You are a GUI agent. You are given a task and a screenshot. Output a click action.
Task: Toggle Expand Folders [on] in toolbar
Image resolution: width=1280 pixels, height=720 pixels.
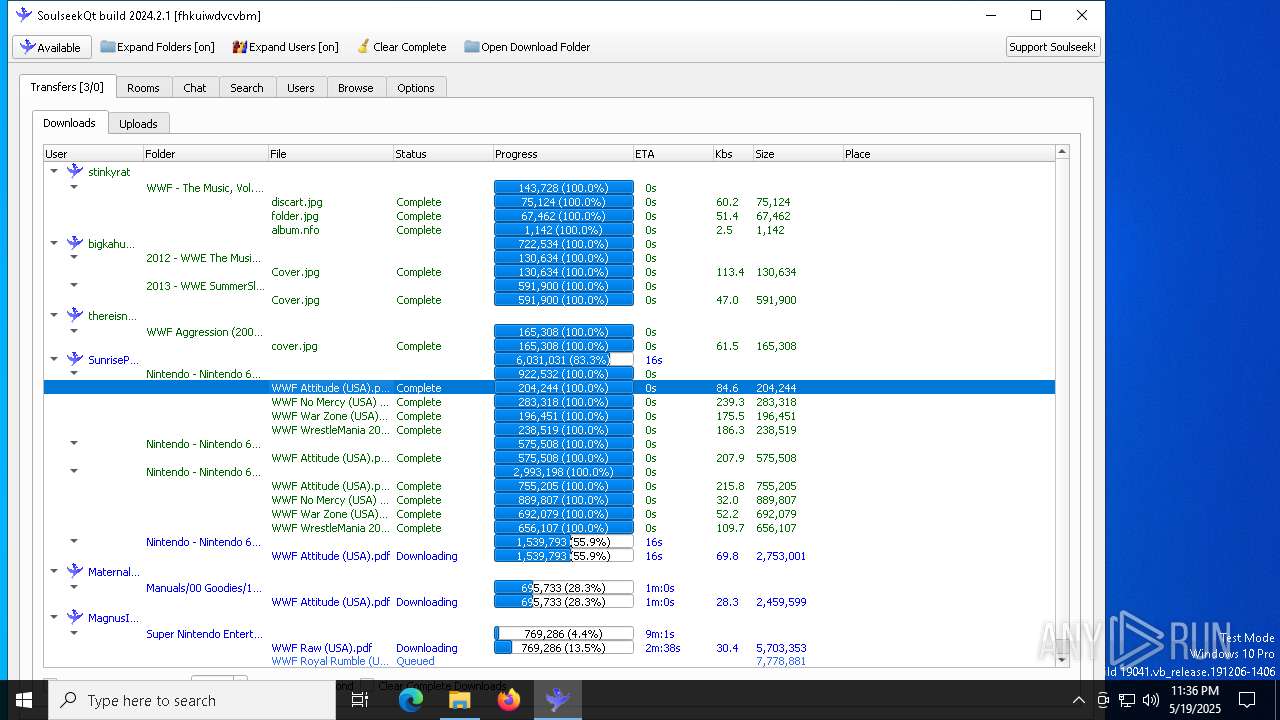[x=157, y=47]
